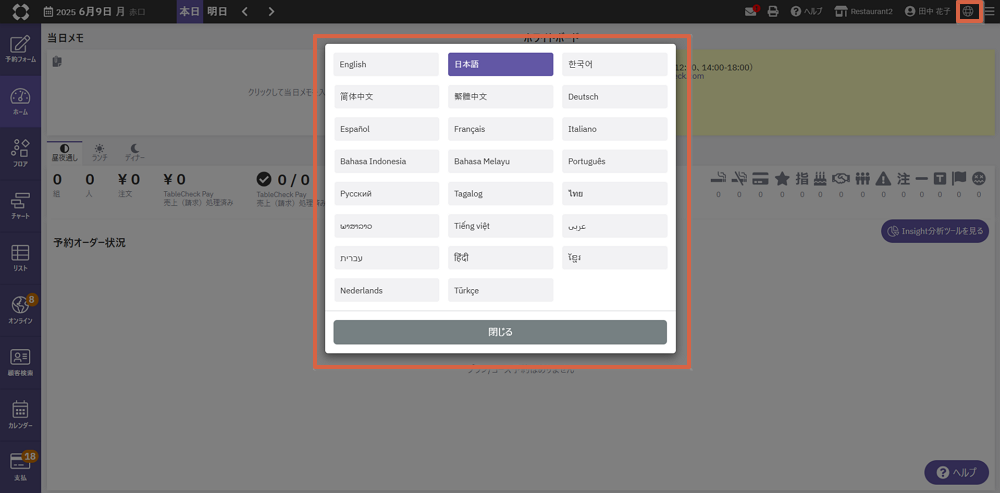Switch to the ディナー dinner tab

tap(135, 151)
